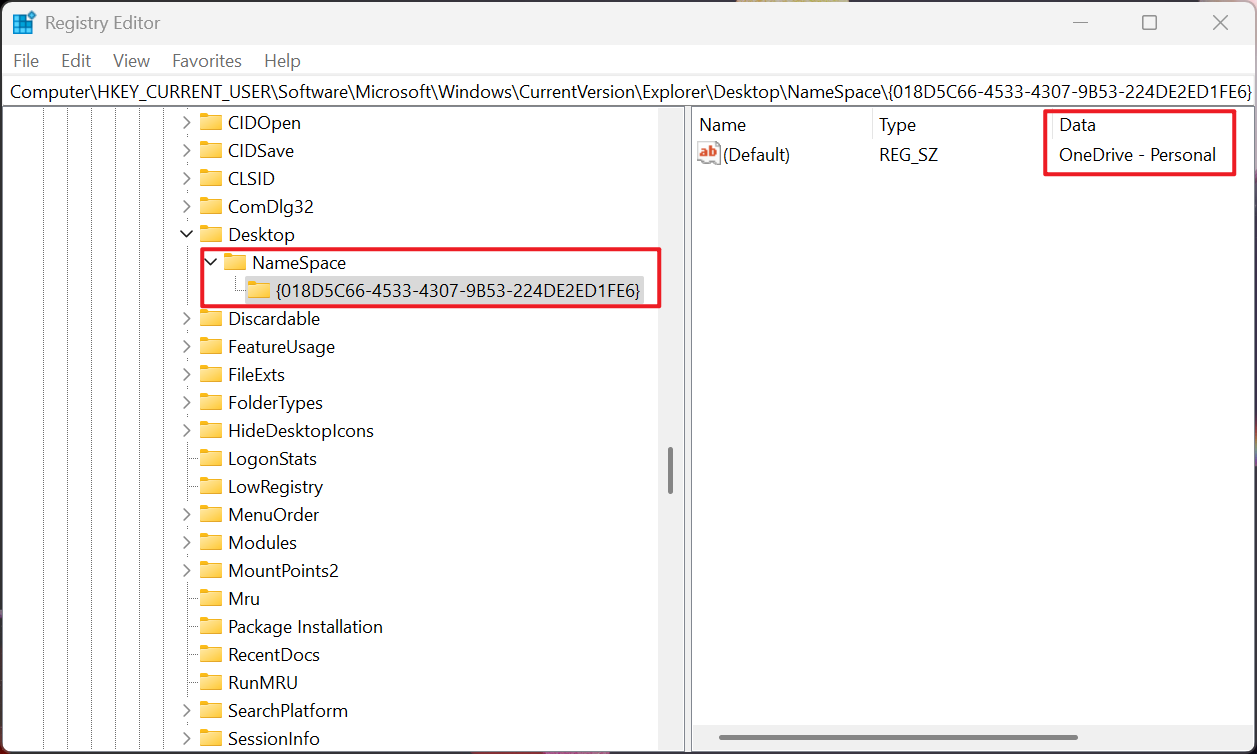Image resolution: width=1257 pixels, height=754 pixels.
Task: Expand the Modules key
Action: (x=186, y=543)
